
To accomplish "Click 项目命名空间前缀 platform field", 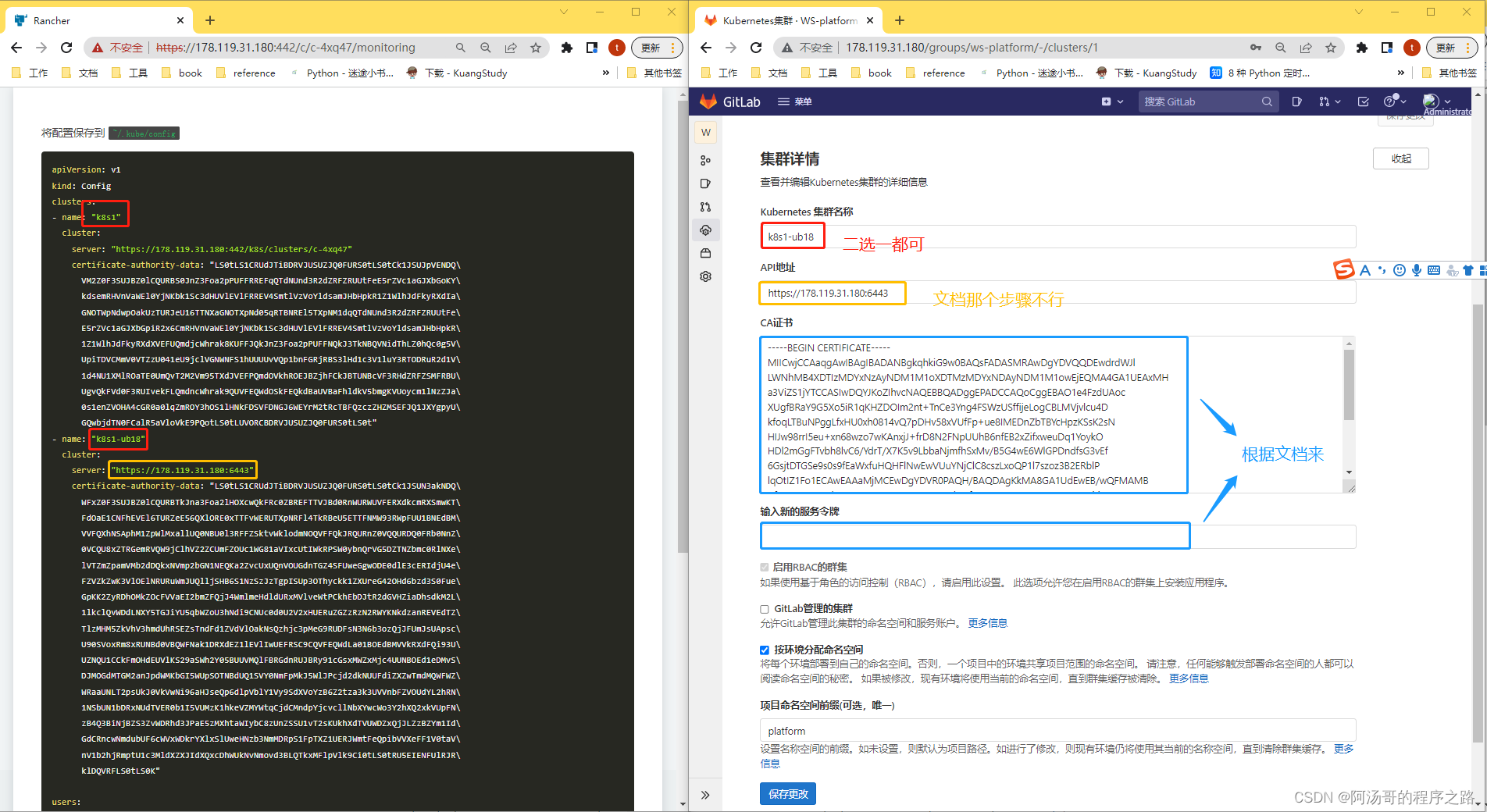I will coord(1058,731).
